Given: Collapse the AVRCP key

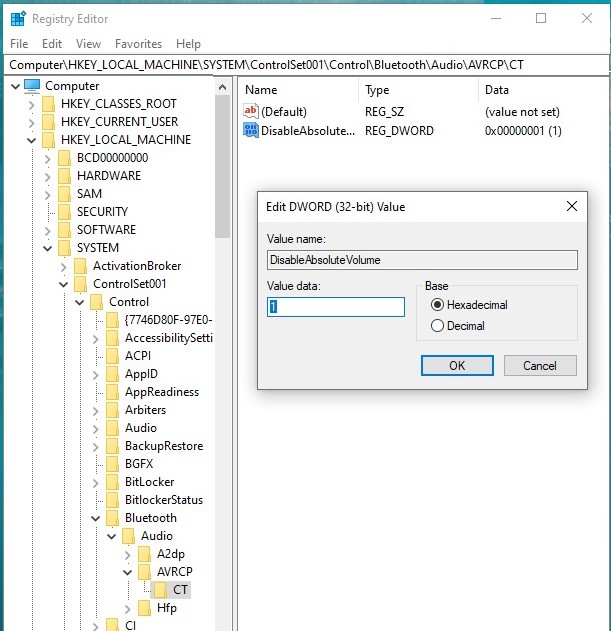Looking at the screenshot, I should click(x=128, y=572).
